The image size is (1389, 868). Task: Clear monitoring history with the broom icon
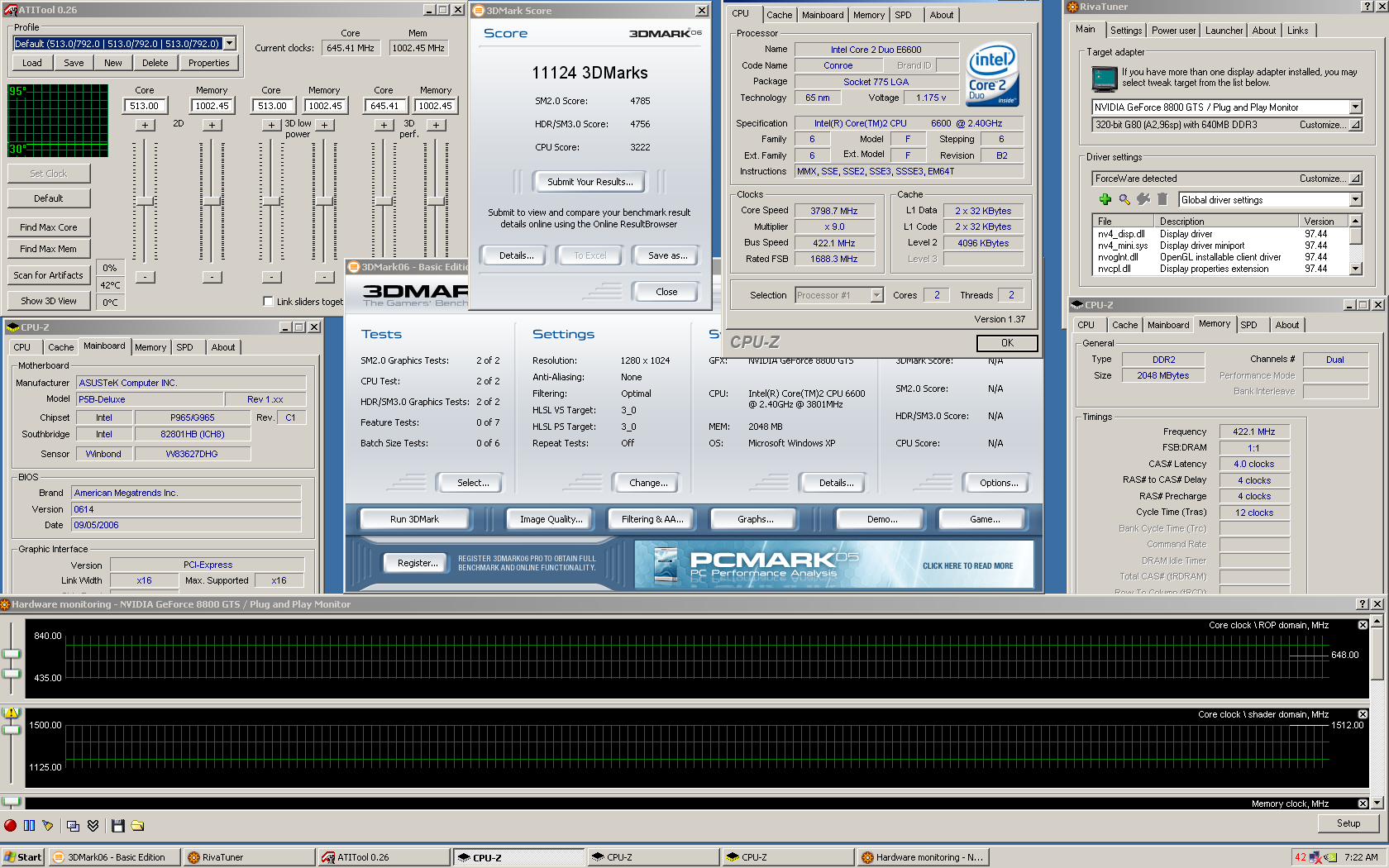[x=48, y=825]
